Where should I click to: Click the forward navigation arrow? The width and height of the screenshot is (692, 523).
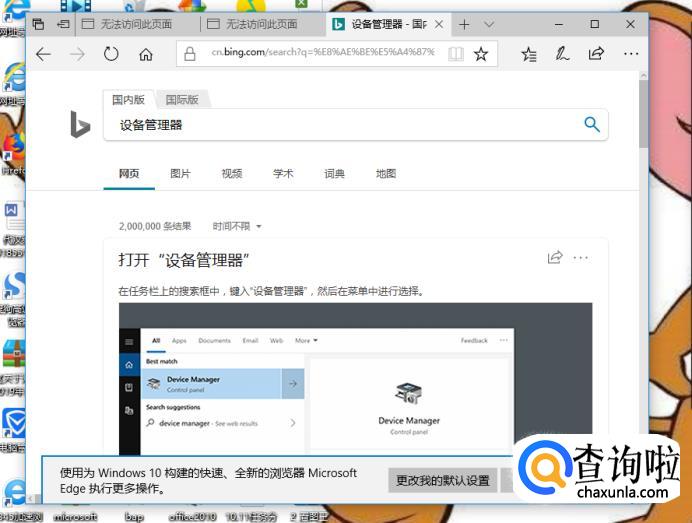pos(77,54)
